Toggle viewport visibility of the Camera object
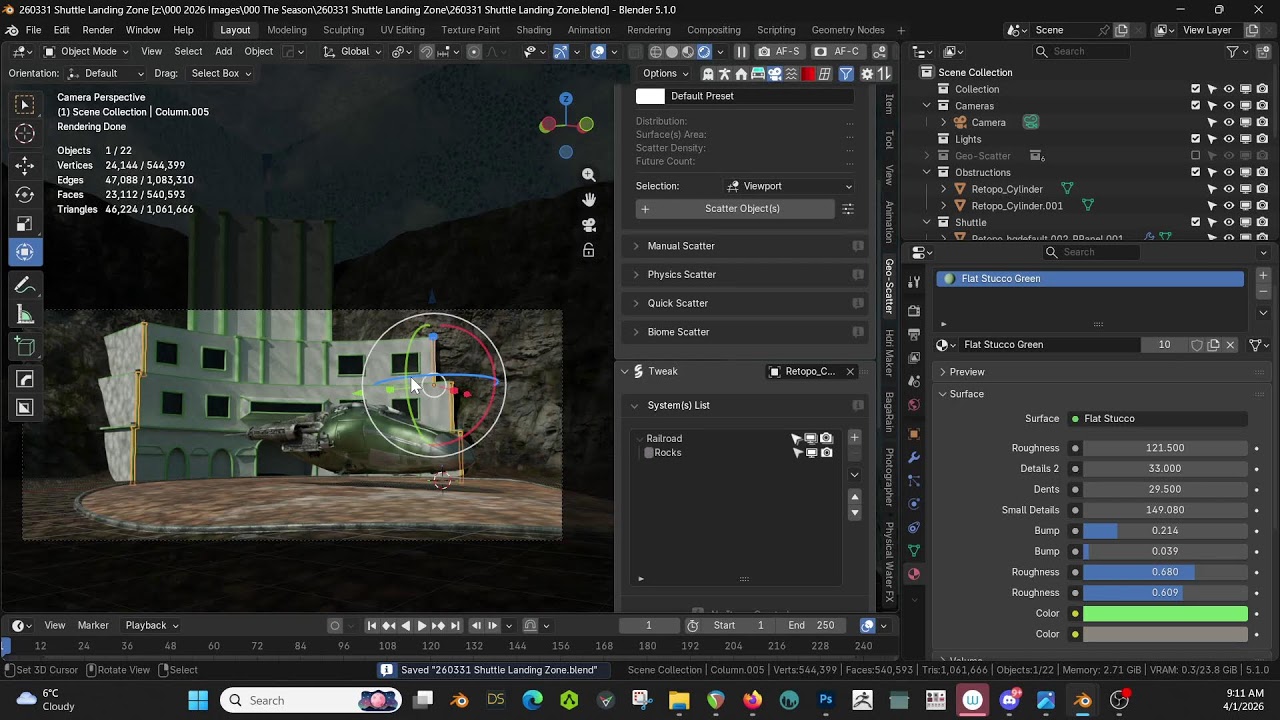 tap(1229, 122)
